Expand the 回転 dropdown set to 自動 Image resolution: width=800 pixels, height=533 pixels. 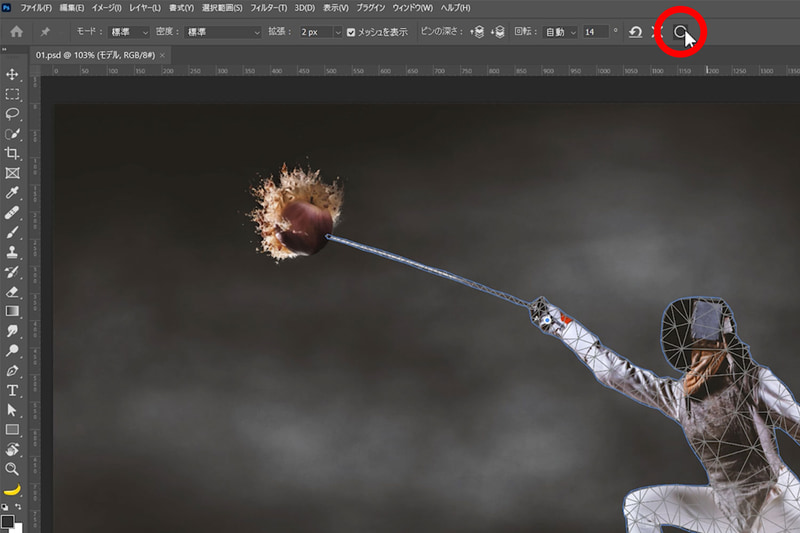tap(560, 32)
